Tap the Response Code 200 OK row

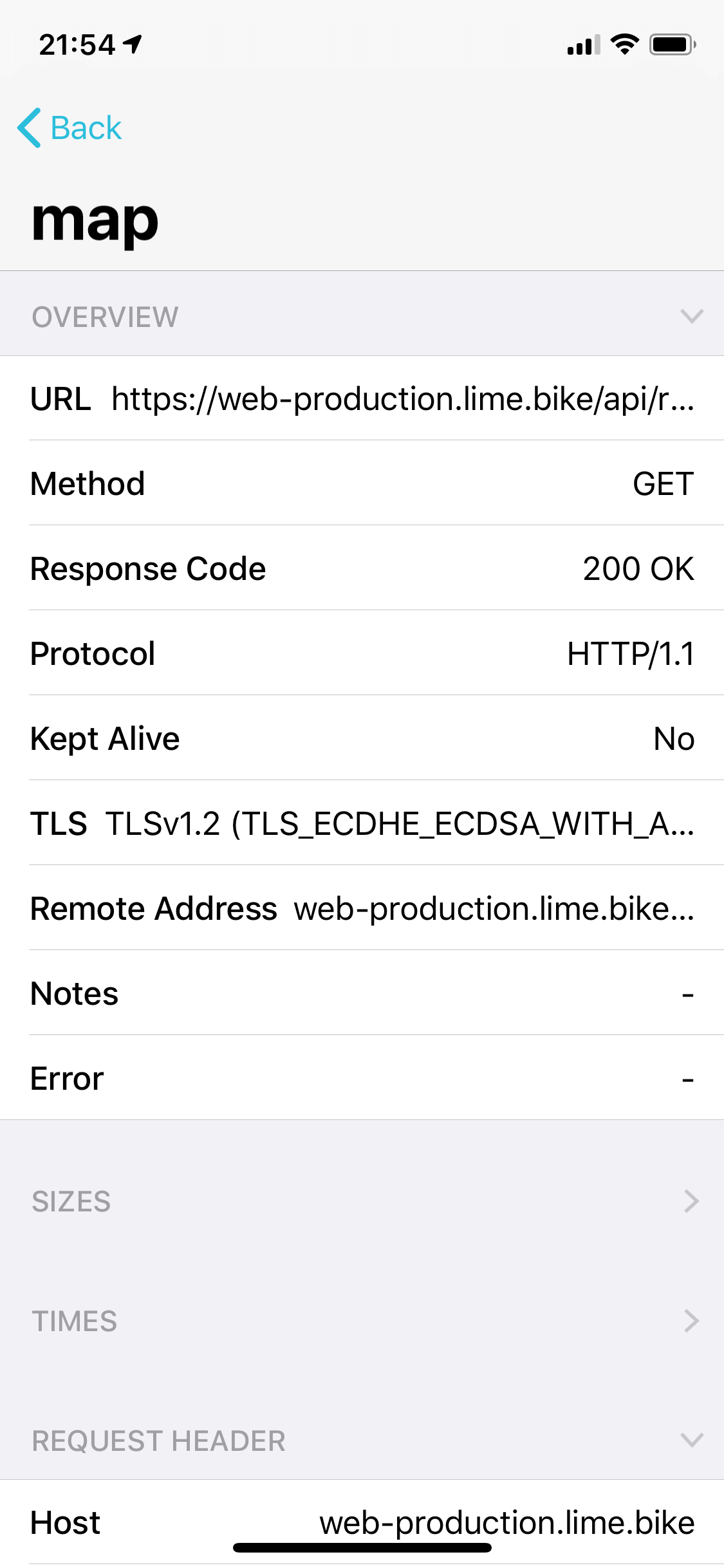point(362,568)
